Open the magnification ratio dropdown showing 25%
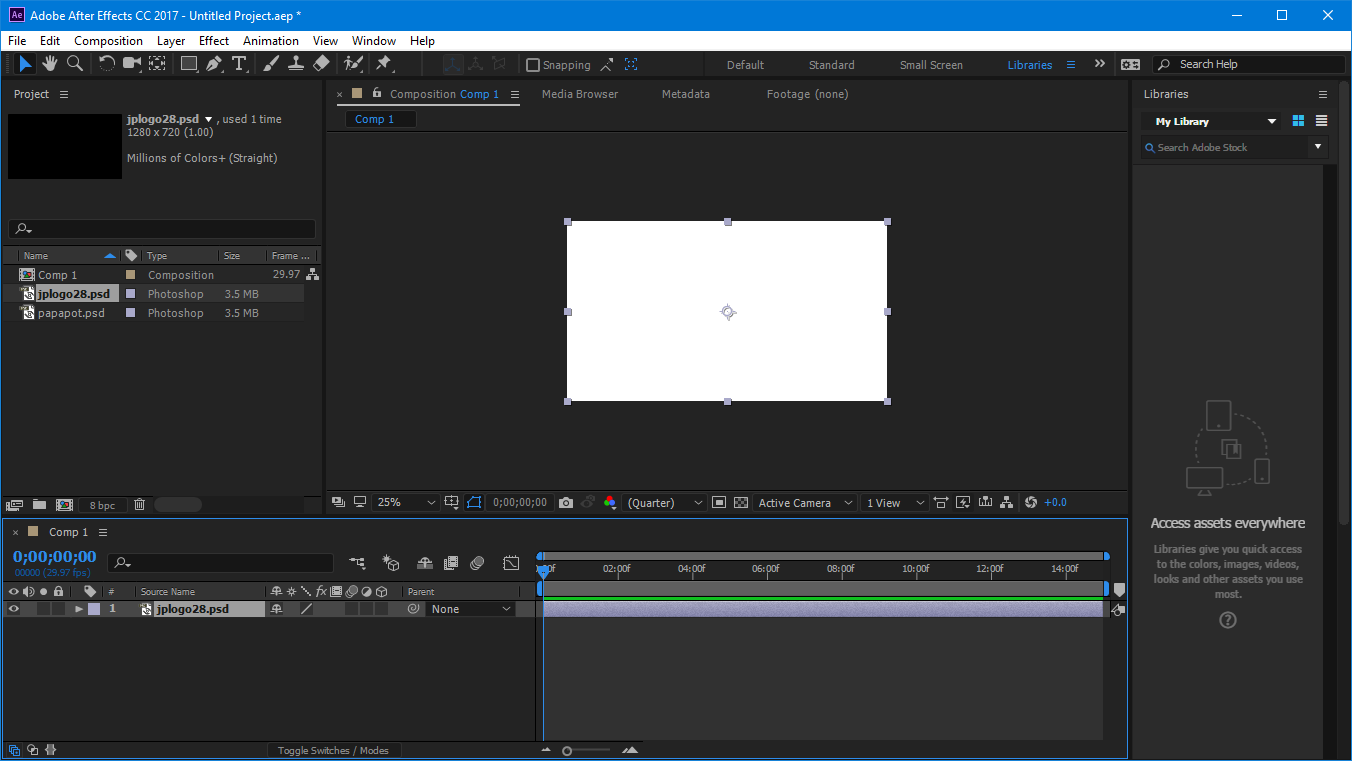Screen dimensions: 1352x761 pos(405,502)
